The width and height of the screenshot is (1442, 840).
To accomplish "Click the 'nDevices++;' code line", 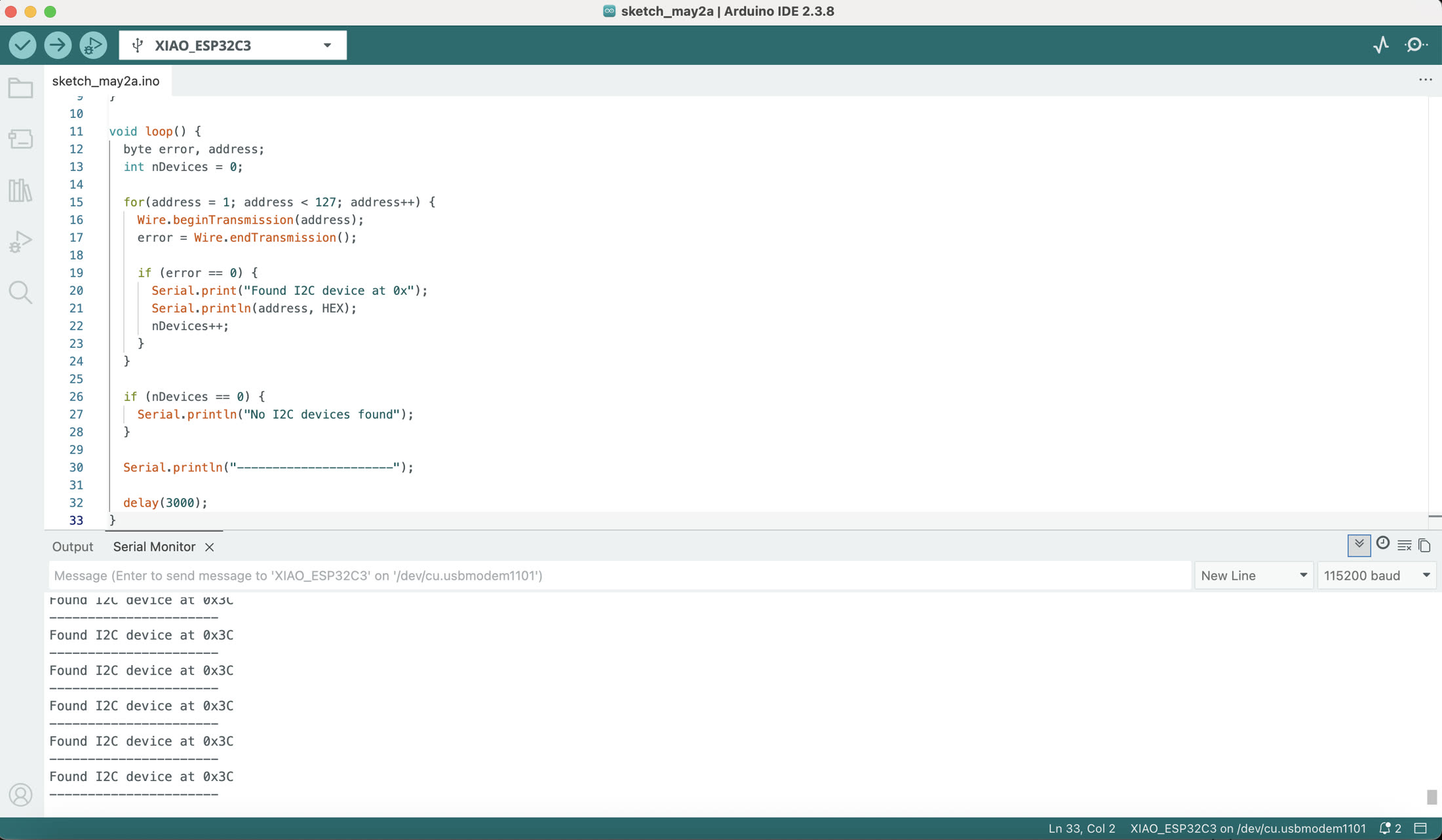I will tap(190, 326).
